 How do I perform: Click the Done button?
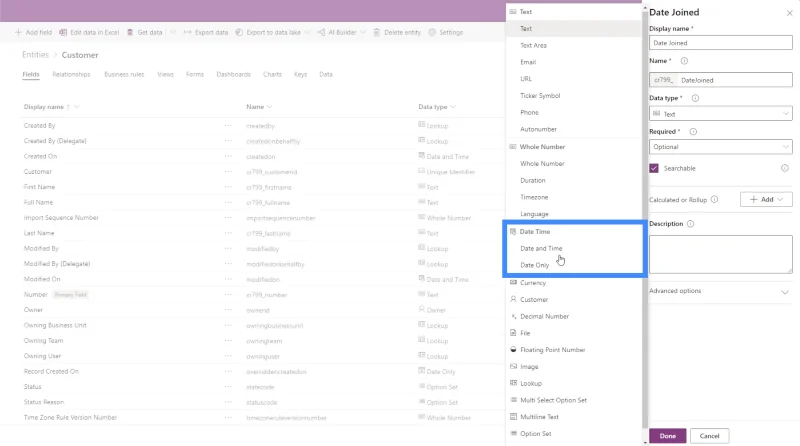(667, 436)
